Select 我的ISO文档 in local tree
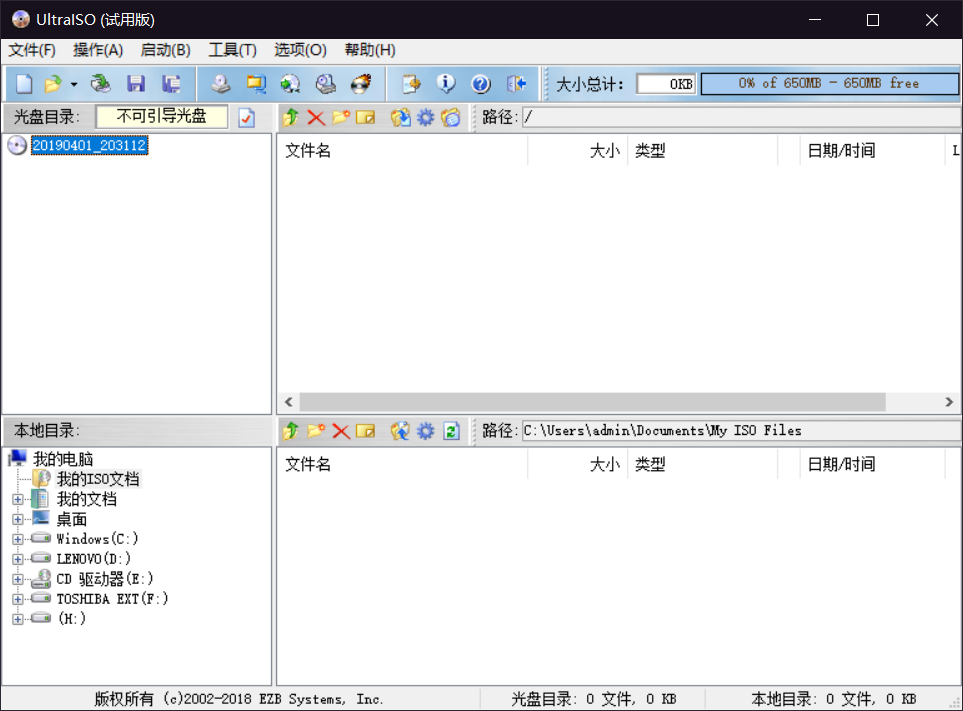Screen dimensions: 963x711 [x=98, y=479]
